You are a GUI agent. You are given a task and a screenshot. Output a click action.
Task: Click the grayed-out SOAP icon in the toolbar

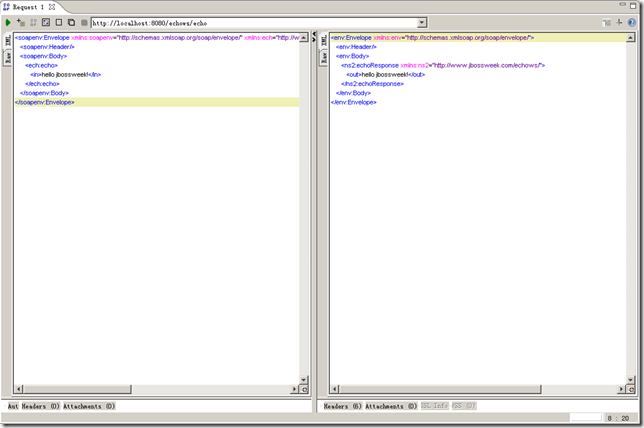[x=33, y=23]
